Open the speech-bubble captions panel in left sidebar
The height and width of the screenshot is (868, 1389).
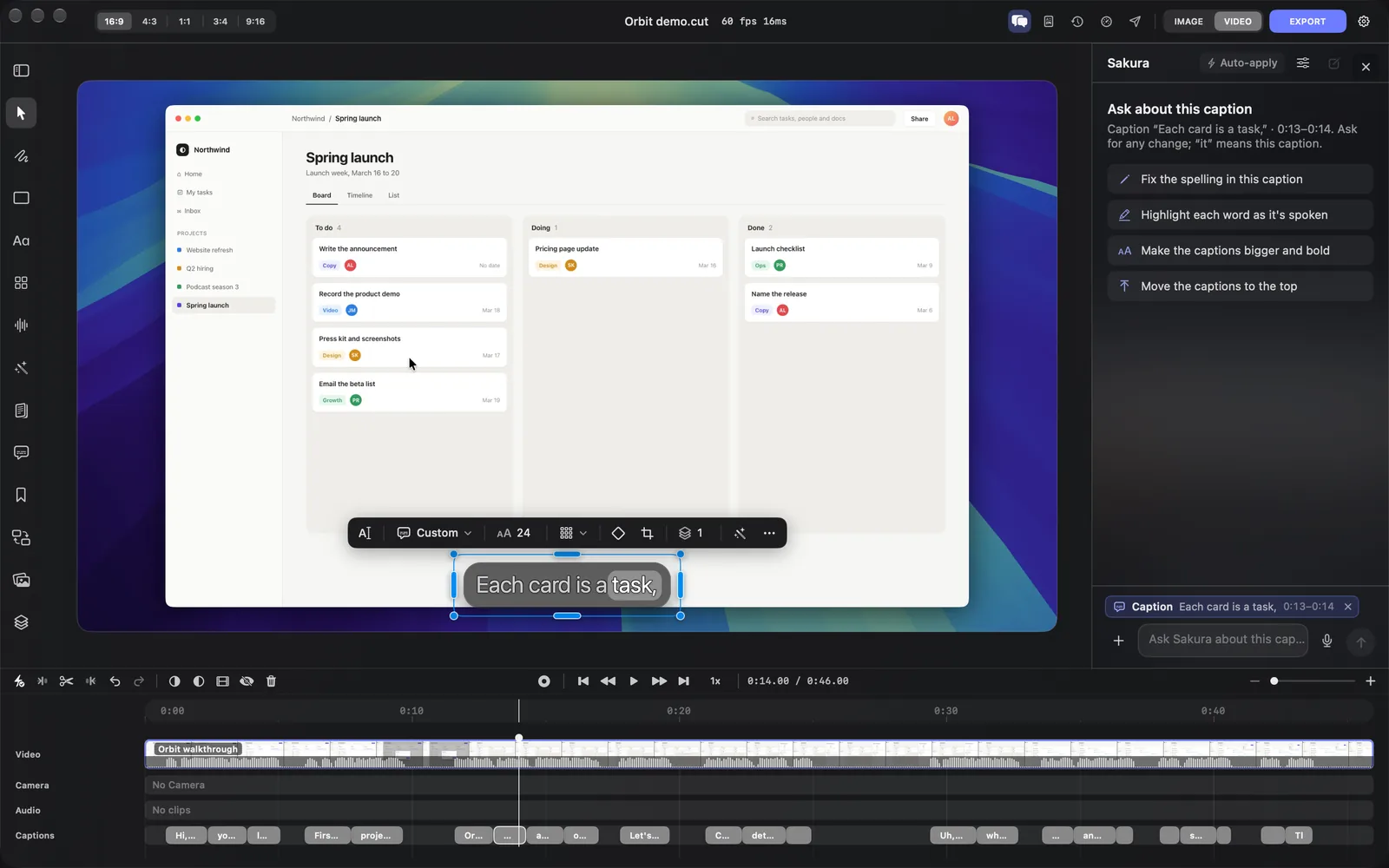point(21,452)
